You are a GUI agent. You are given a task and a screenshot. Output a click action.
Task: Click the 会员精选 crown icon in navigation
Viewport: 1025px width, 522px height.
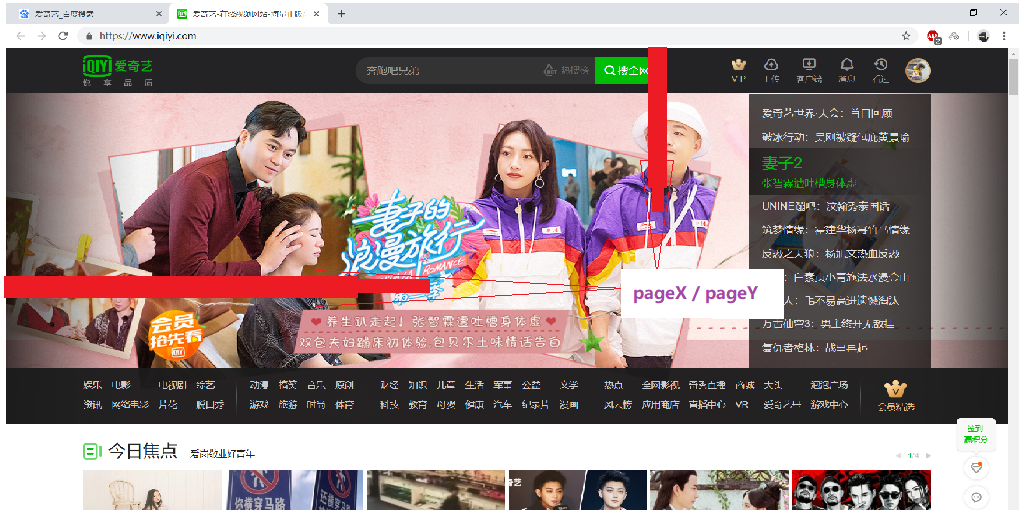pos(896,390)
